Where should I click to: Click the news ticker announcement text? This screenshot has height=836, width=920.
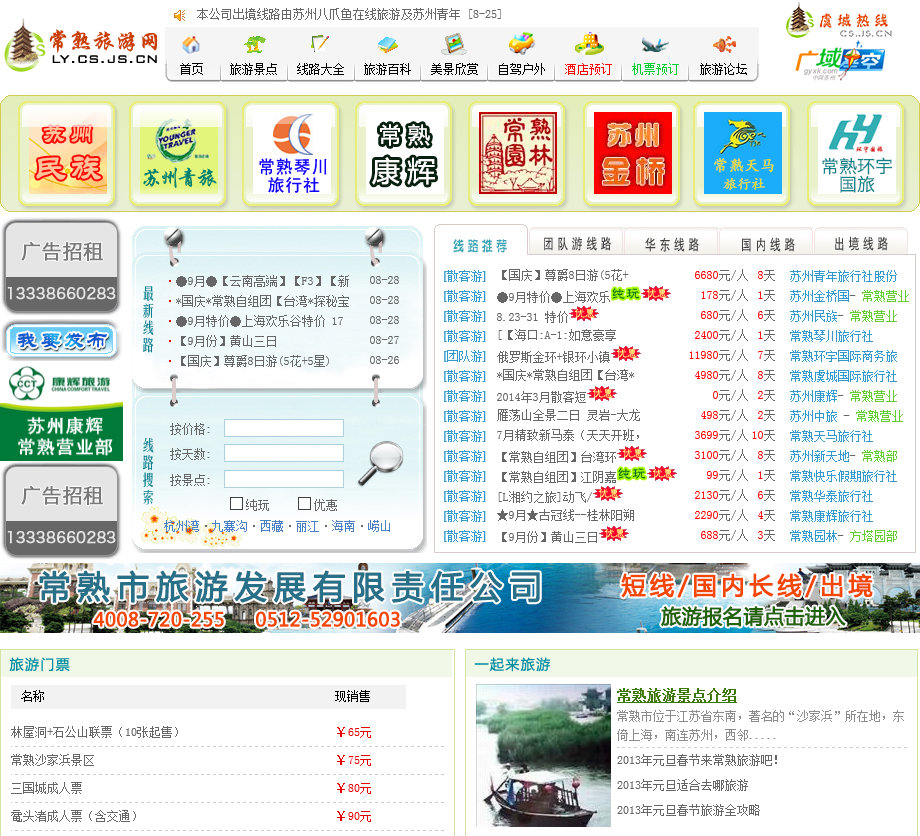point(349,14)
